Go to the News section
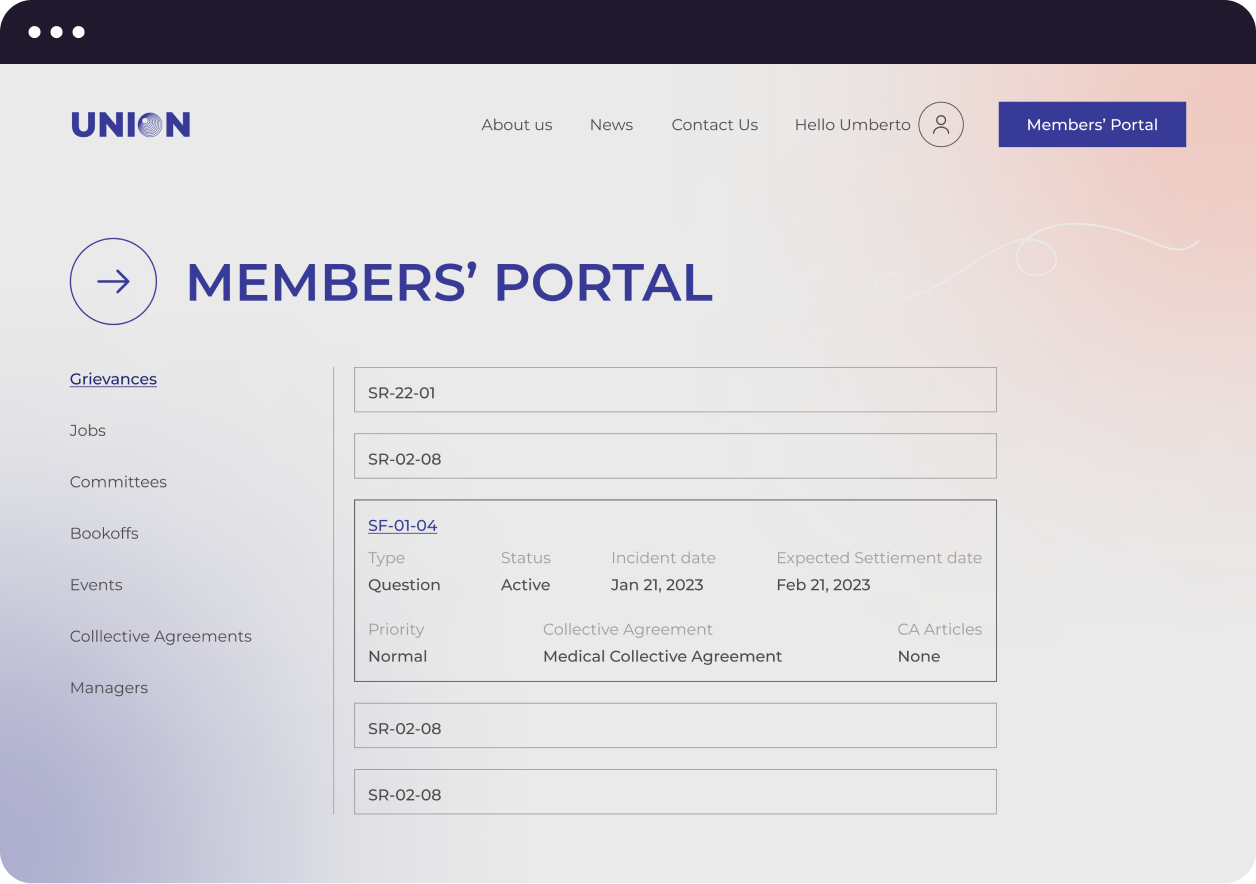This screenshot has height=884, width=1256. point(611,125)
